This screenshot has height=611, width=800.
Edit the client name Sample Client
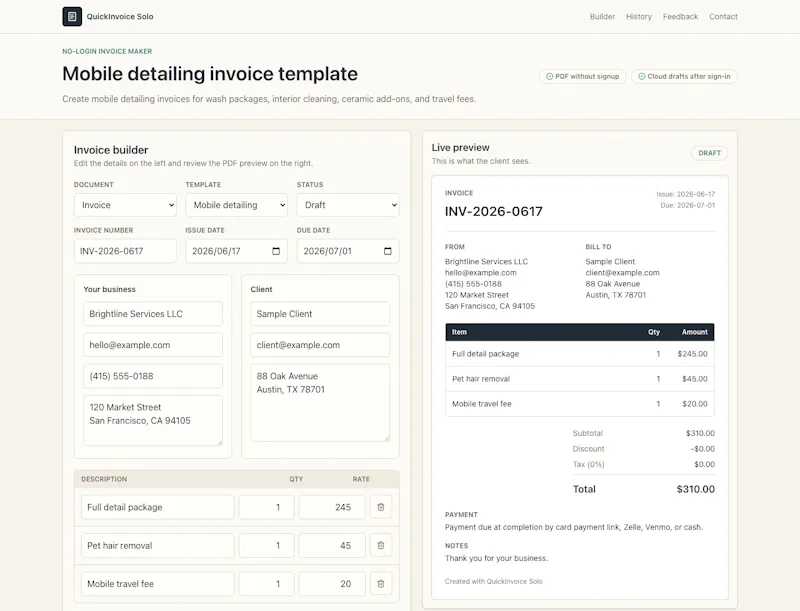[x=320, y=314]
